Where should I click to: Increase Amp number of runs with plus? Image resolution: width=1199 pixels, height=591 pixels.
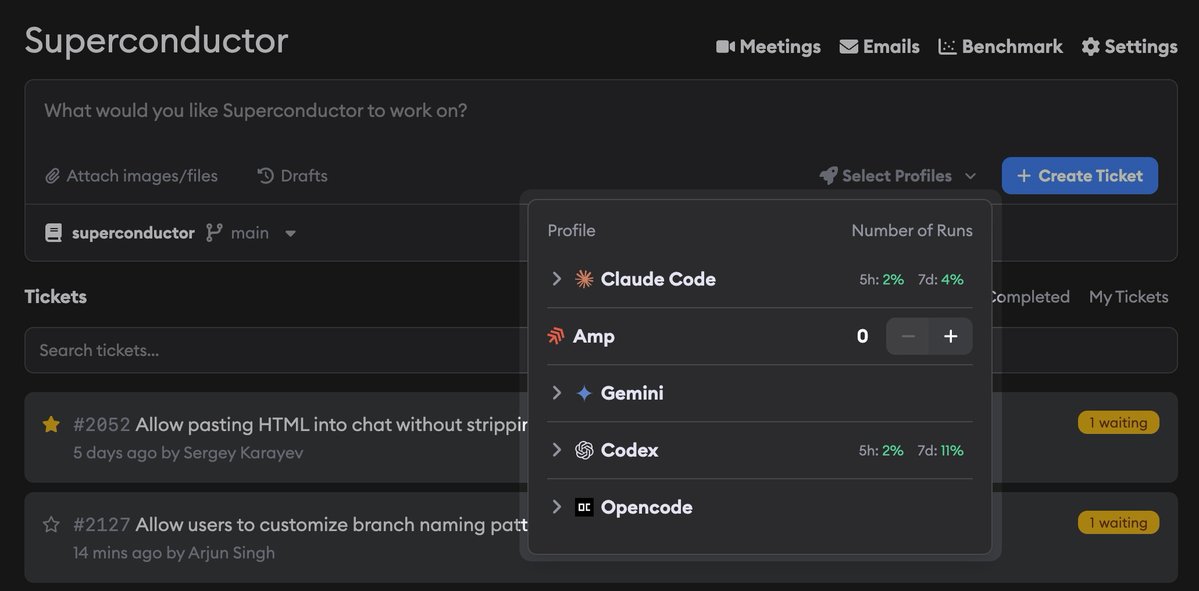(950, 336)
